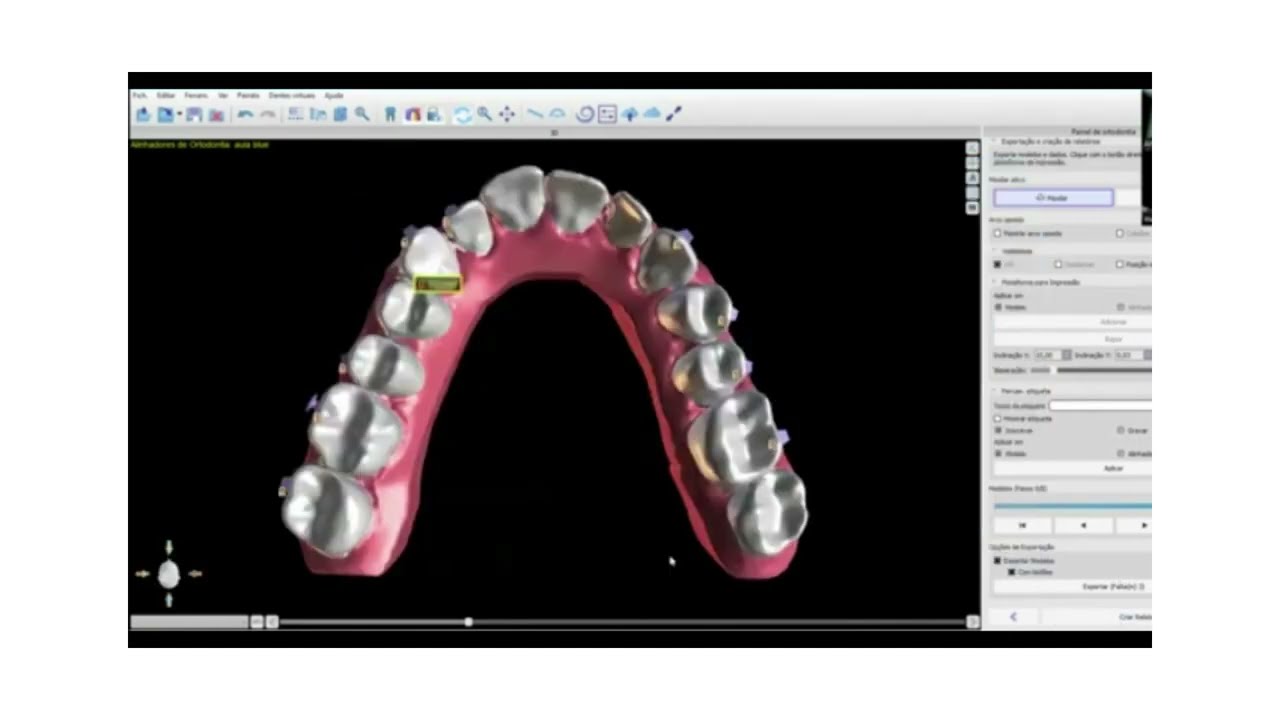Open the dropdown arrow beside the save-image icon
The image size is (1280, 720).
click(x=178, y=115)
